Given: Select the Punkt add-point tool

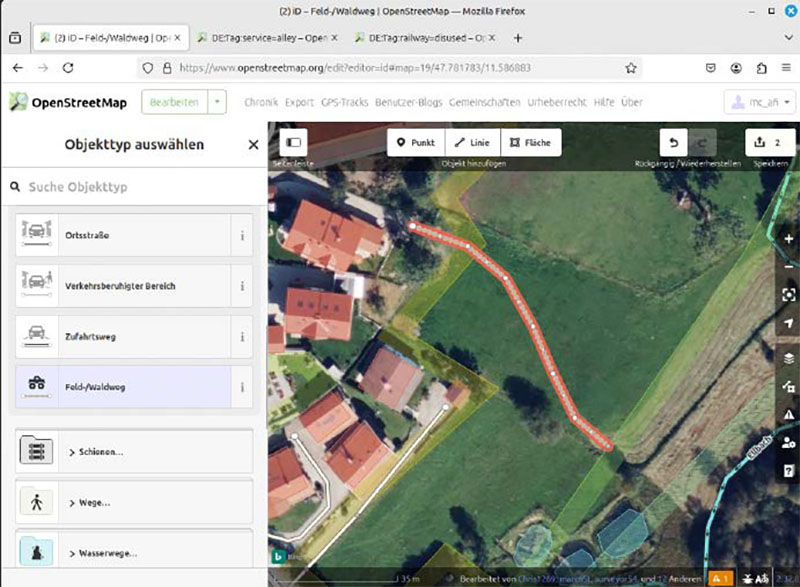Looking at the screenshot, I should point(415,142).
